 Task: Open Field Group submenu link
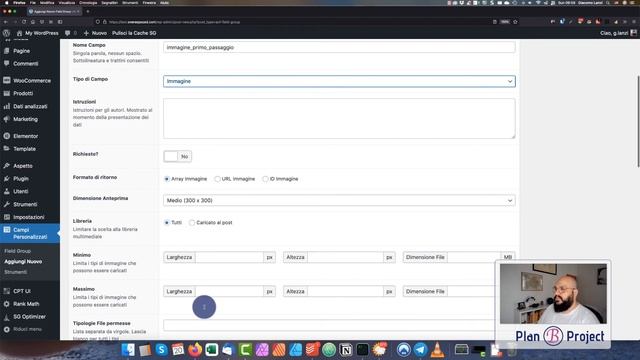pos(18,251)
